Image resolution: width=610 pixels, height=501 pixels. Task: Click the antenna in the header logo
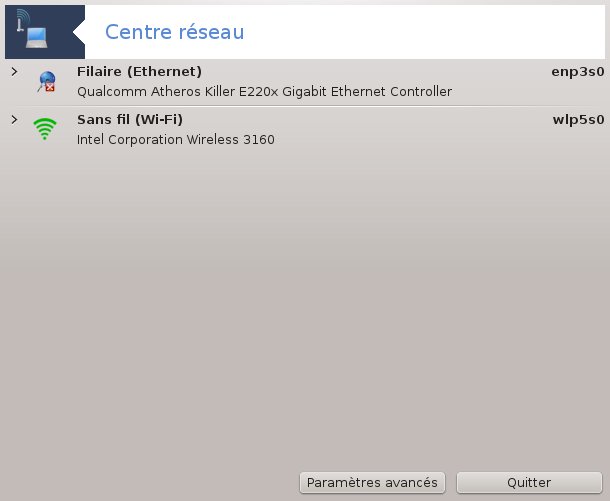[x=22, y=20]
